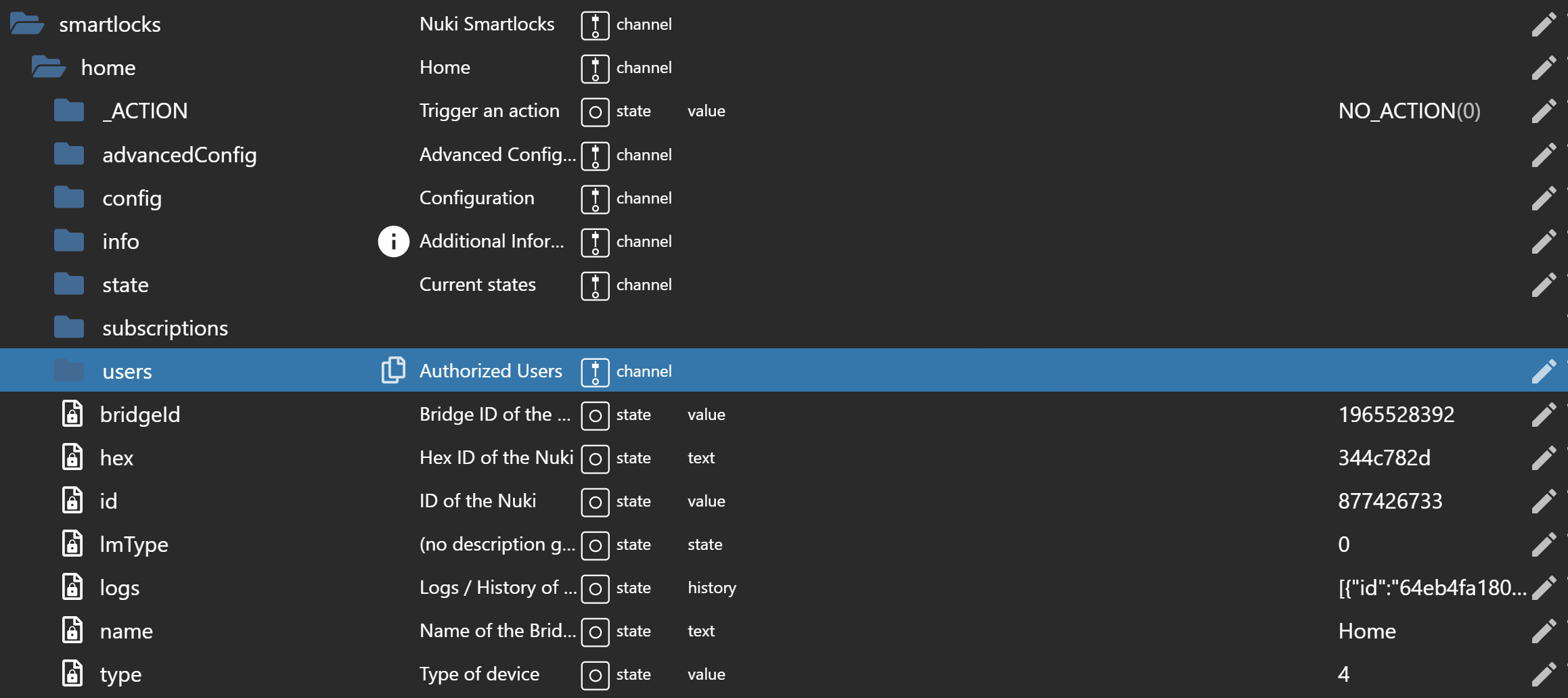Expand the advancedConfig folder
The image size is (1568, 698).
[69, 155]
